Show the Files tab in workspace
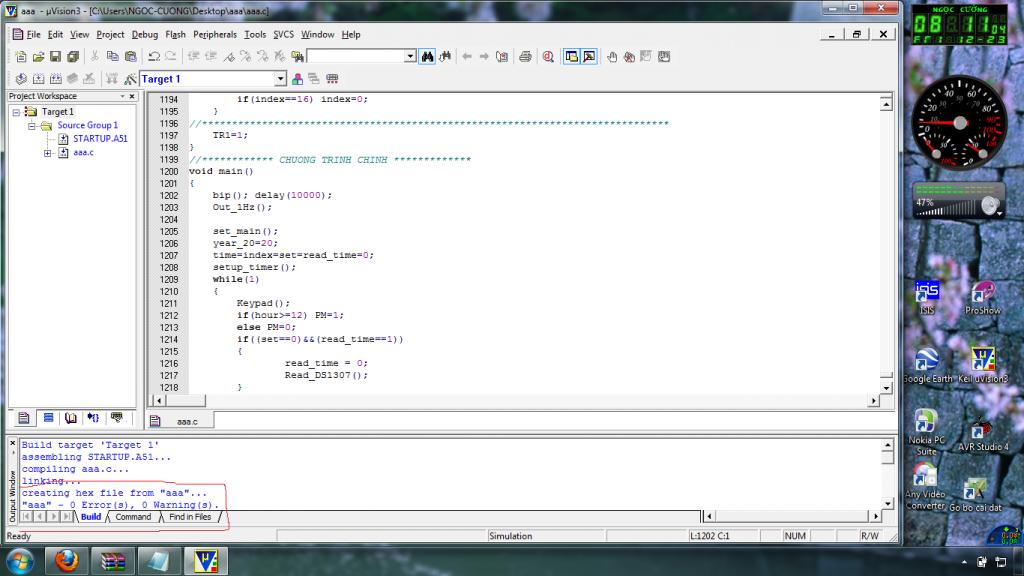Screen dimensions: 1024x576 [24, 418]
